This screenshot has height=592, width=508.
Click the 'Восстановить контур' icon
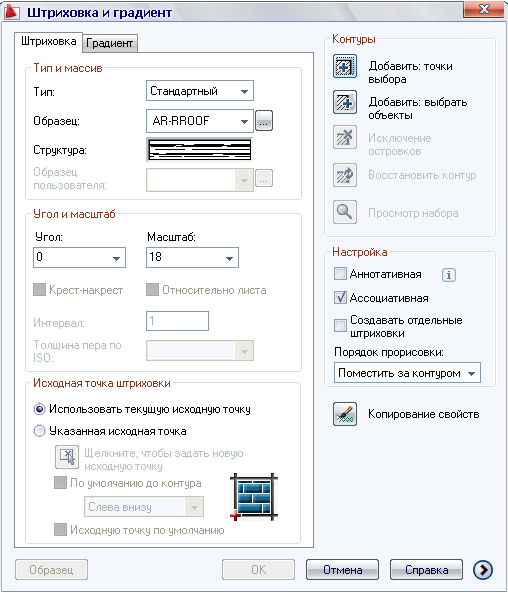click(x=345, y=175)
